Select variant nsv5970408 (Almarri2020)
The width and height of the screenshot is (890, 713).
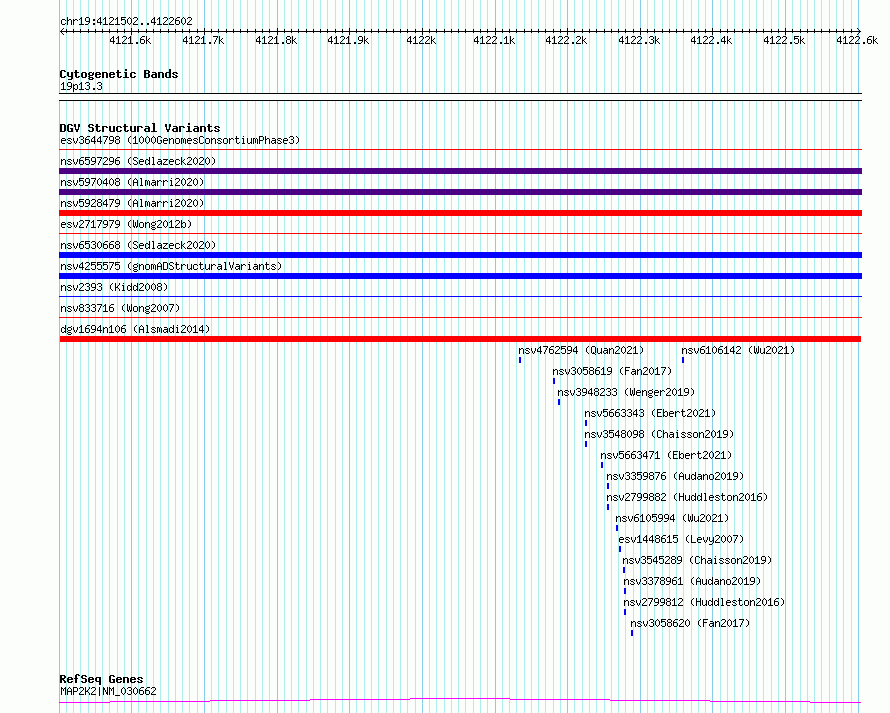(x=132, y=182)
